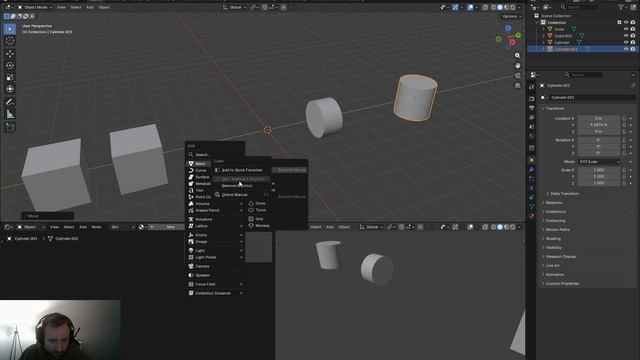Disable Cylinder.001 render camera icon in outliner
640x360 pixels.
(x=633, y=49)
